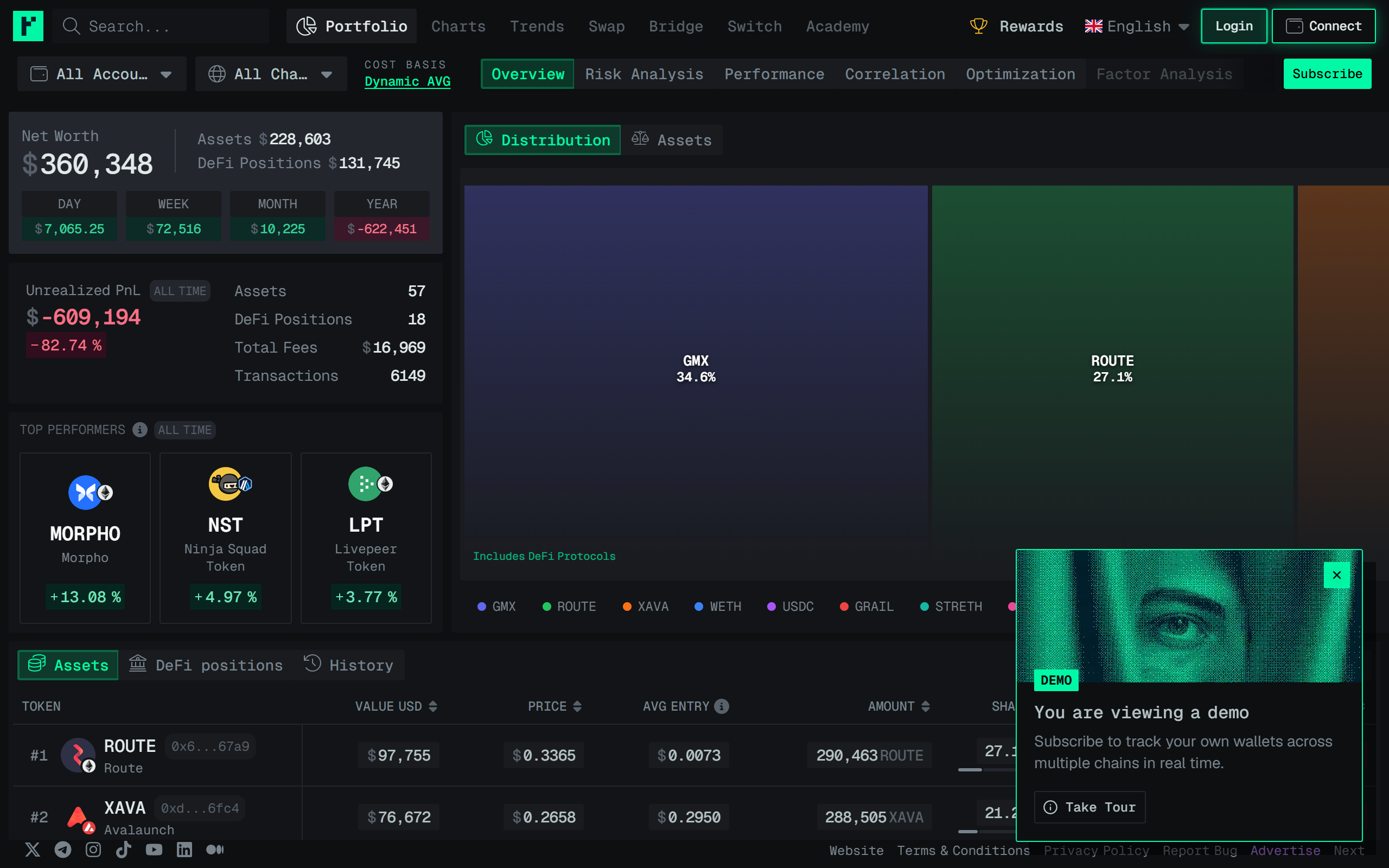Click the search magnifier icon
The width and height of the screenshot is (1389, 868).
(x=71, y=26)
